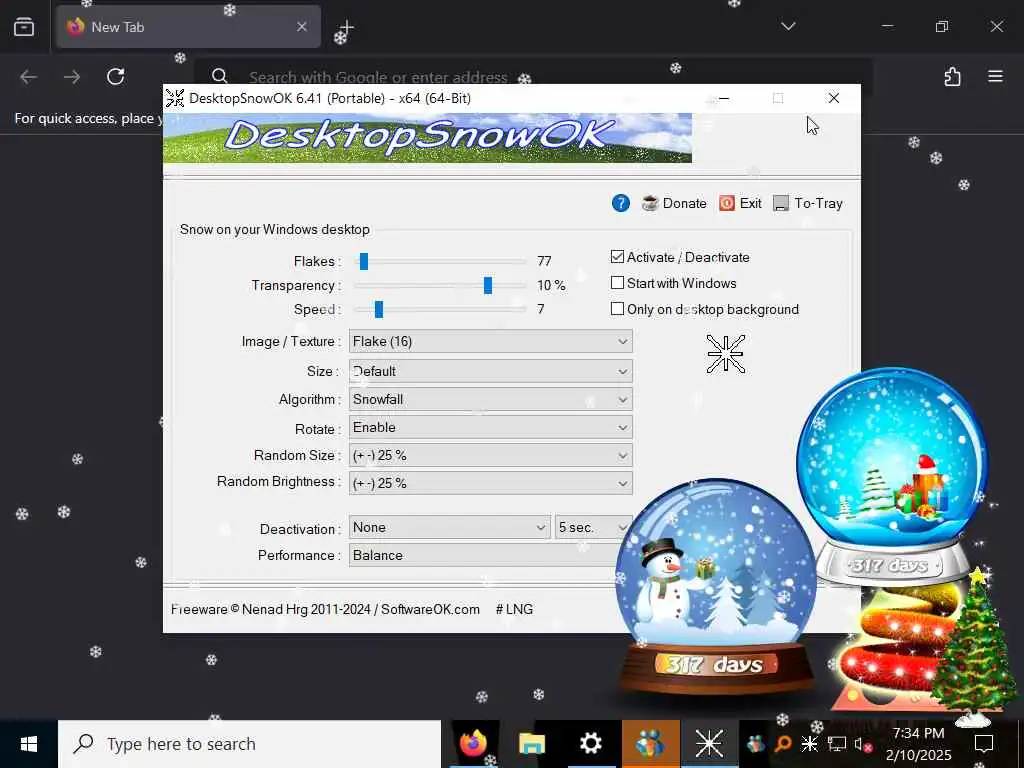Click the Firefox address search bar
This screenshot has height=768, width=1024.
click(534, 77)
